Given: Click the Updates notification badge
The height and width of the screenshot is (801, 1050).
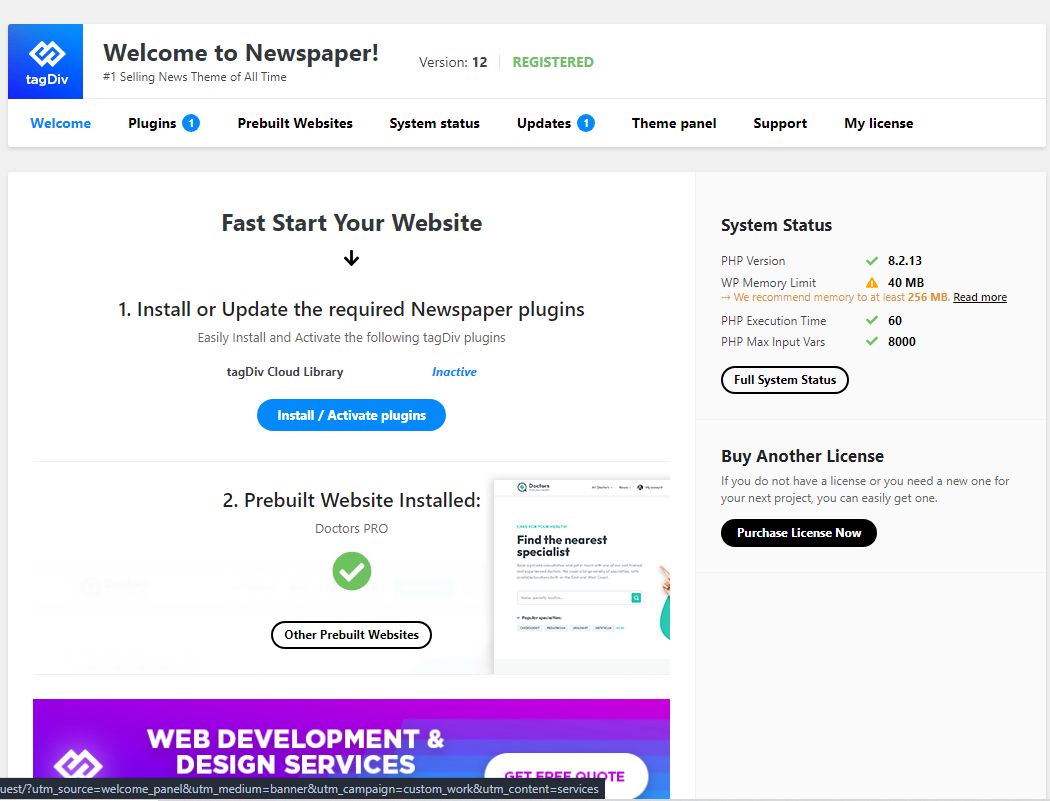Looking at the screenshot, I should pos(586,123).
